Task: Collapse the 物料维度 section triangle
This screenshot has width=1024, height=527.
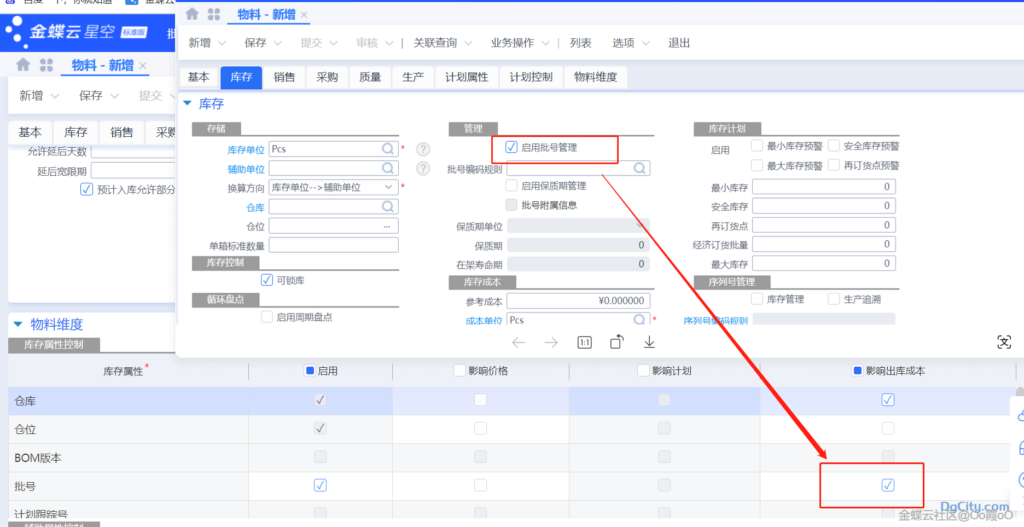Action: click(18, 324)
